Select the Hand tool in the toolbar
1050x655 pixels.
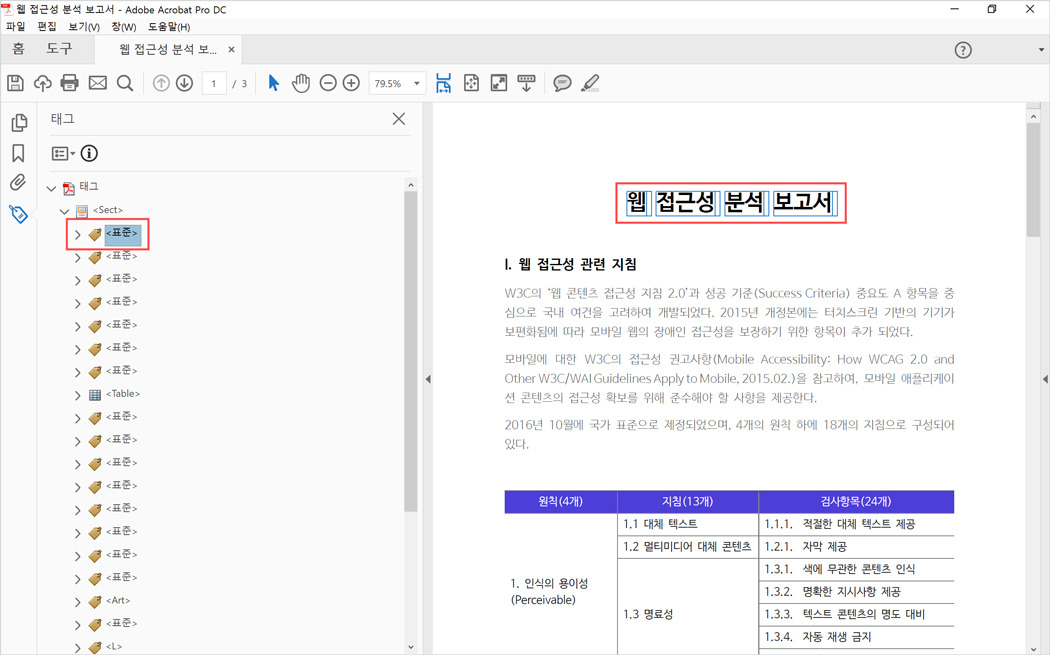(x=301, y=83)
